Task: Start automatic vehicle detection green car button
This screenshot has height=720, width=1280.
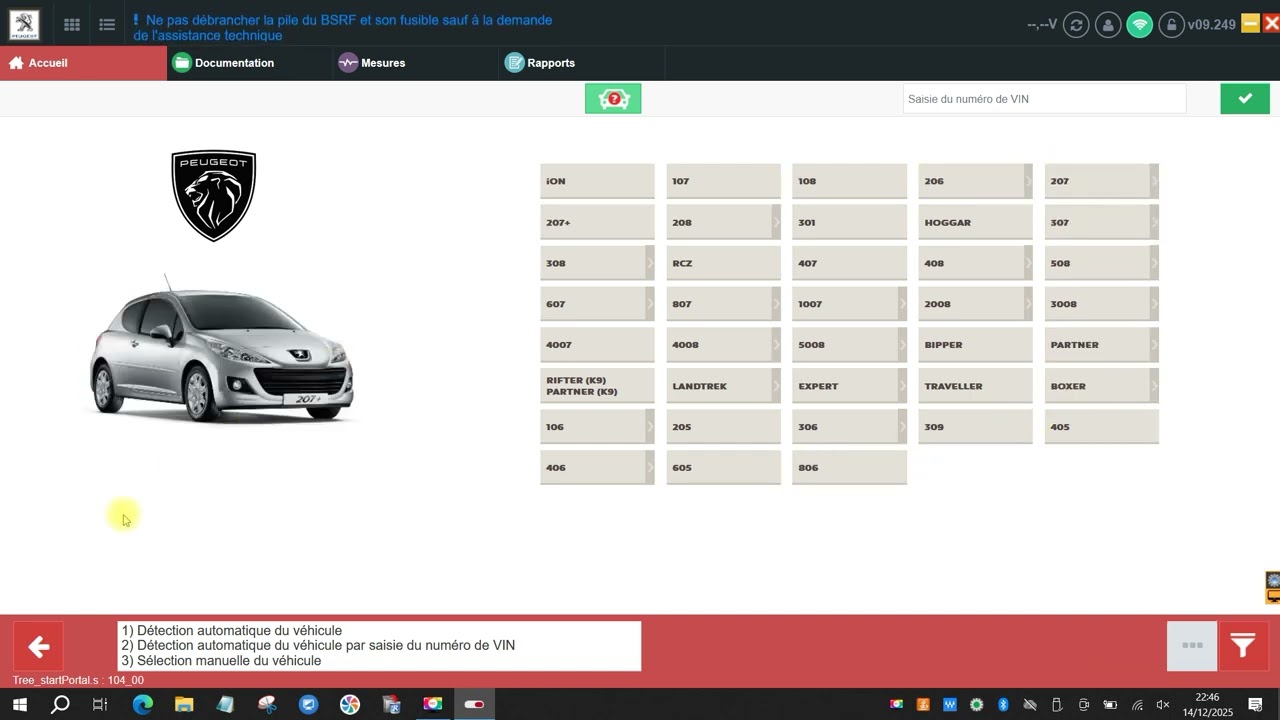Action: 613,99
